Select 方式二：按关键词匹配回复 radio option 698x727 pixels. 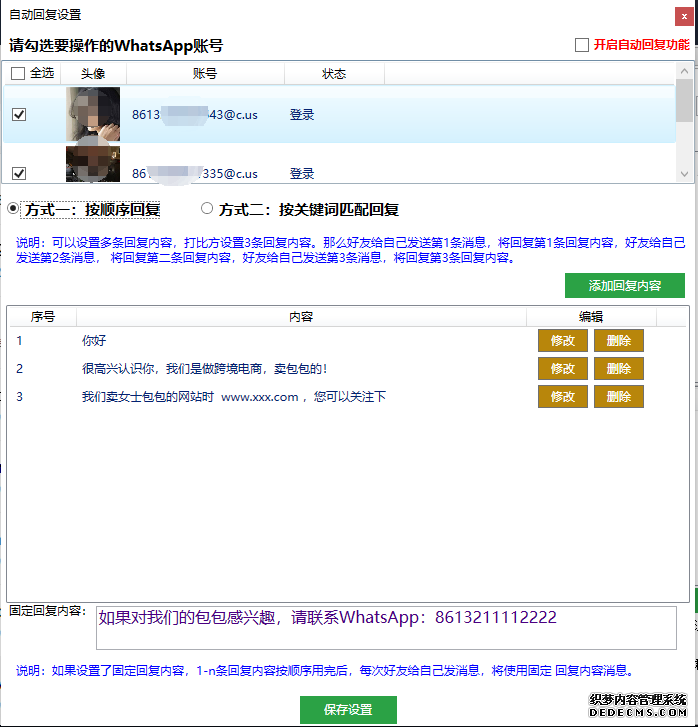click(x=207, y=209)
